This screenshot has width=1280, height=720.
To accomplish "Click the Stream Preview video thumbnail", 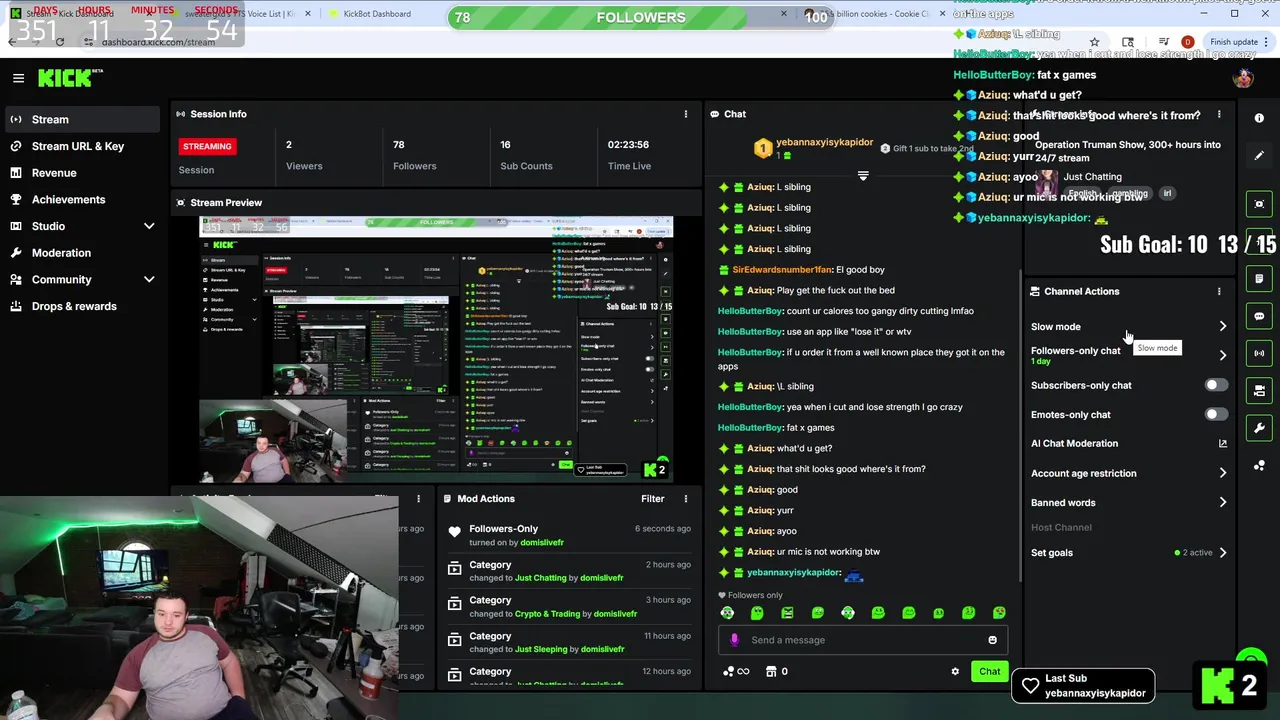I will coord(436,349).
